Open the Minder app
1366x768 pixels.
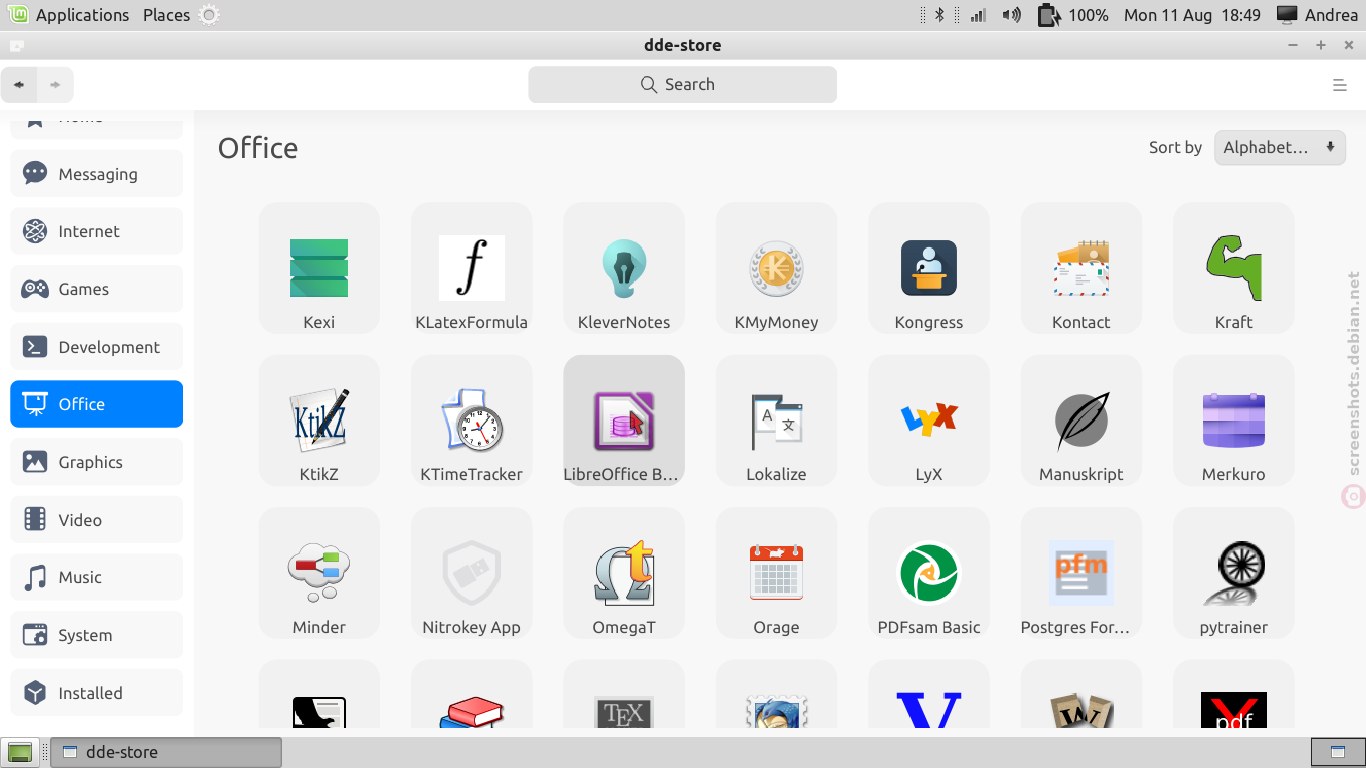click(x=319, y=573)
